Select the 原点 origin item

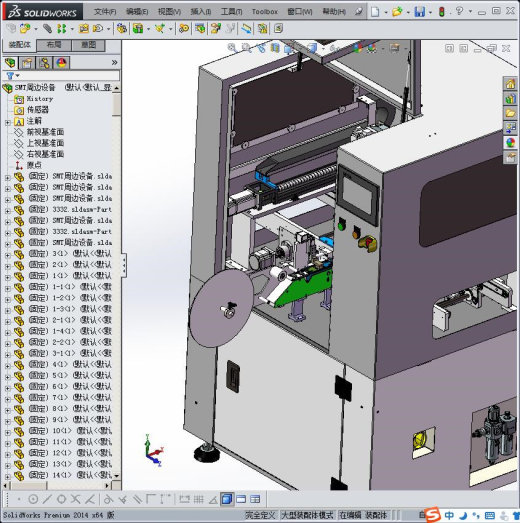pos(34,165)
